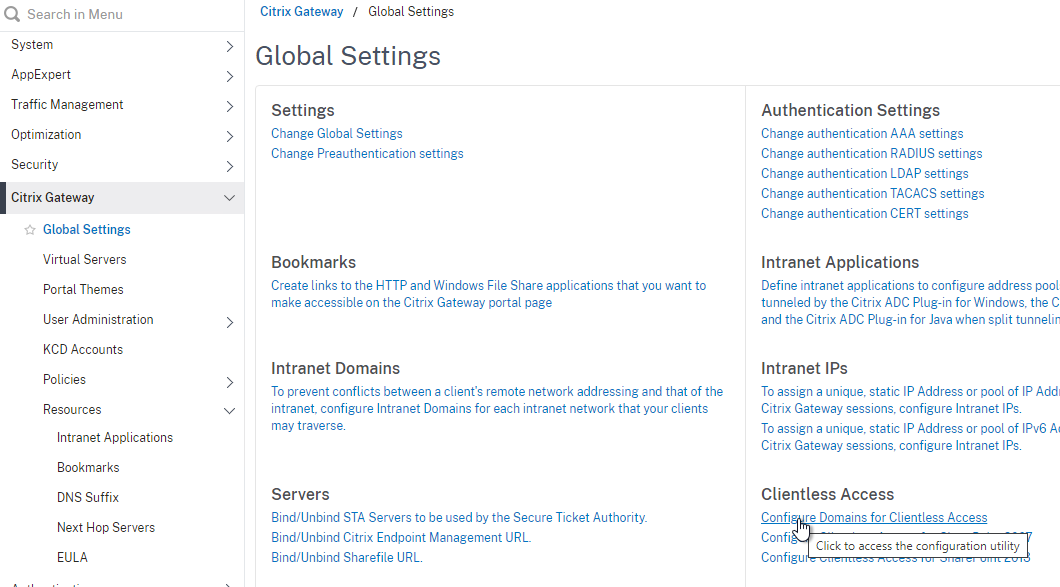The image size is (1060, 587).
Task: Expand the AppExpert chevron
Action: (x=229, y=76)
